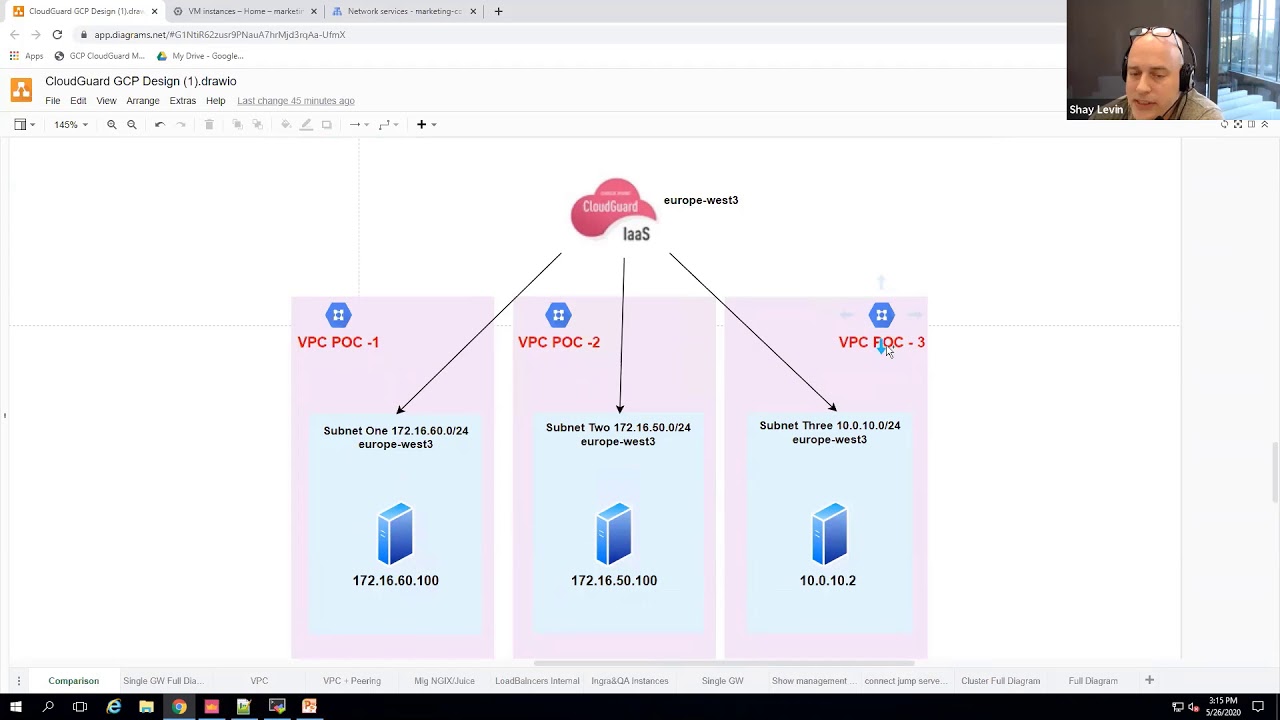Click the to front icon
This screenshot has height=720, width=1280.
[x=237, y=124]
